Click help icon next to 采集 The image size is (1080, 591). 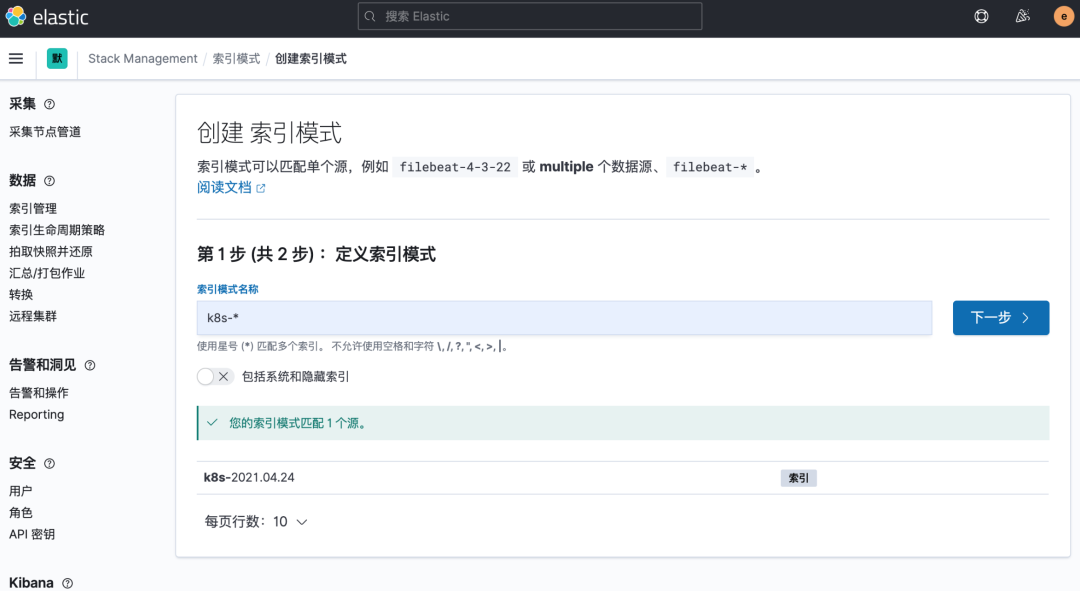[50, 104]
